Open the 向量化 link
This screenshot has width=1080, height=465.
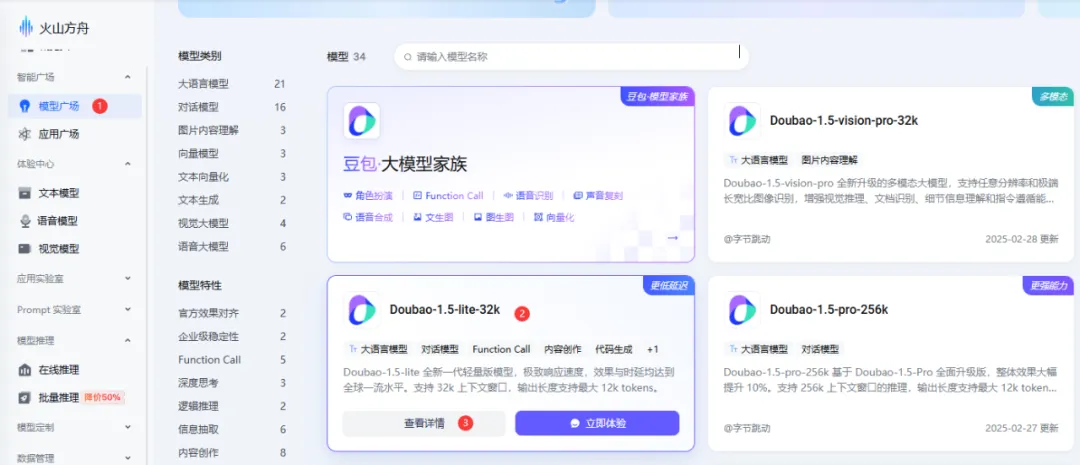click(554, 217)
